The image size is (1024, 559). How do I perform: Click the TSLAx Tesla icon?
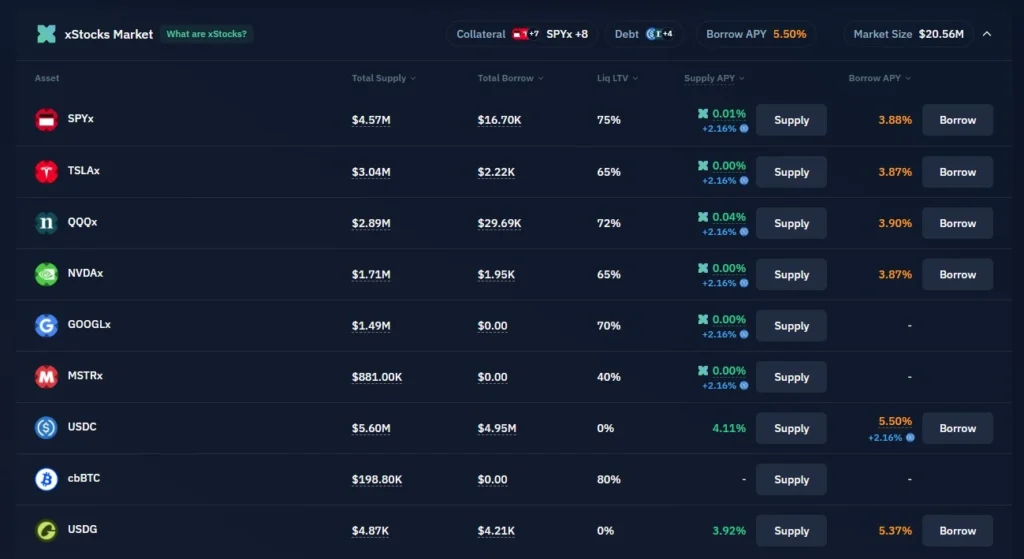tap(46, 171)
